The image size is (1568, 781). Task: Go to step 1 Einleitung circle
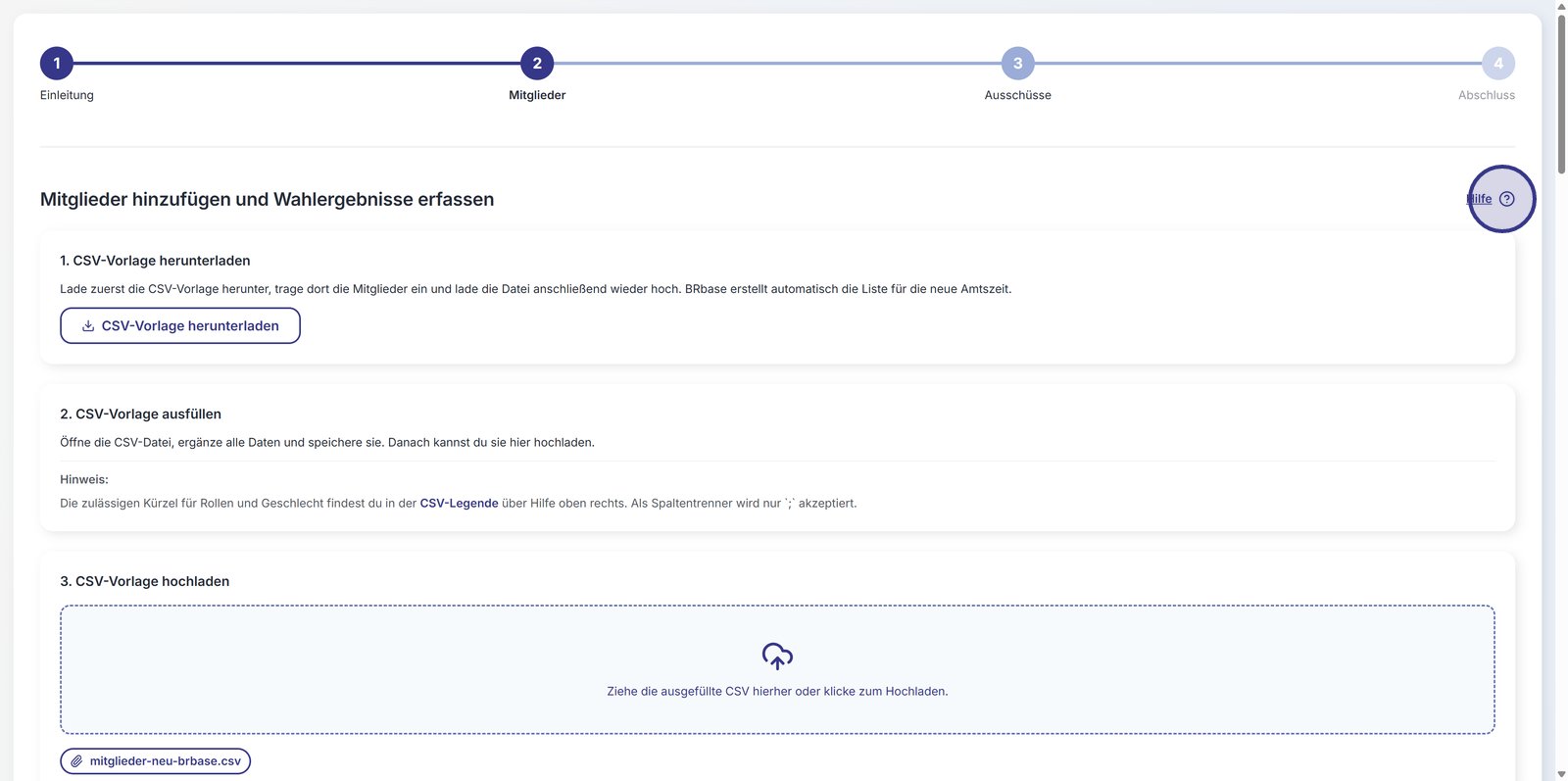(57, 64)
